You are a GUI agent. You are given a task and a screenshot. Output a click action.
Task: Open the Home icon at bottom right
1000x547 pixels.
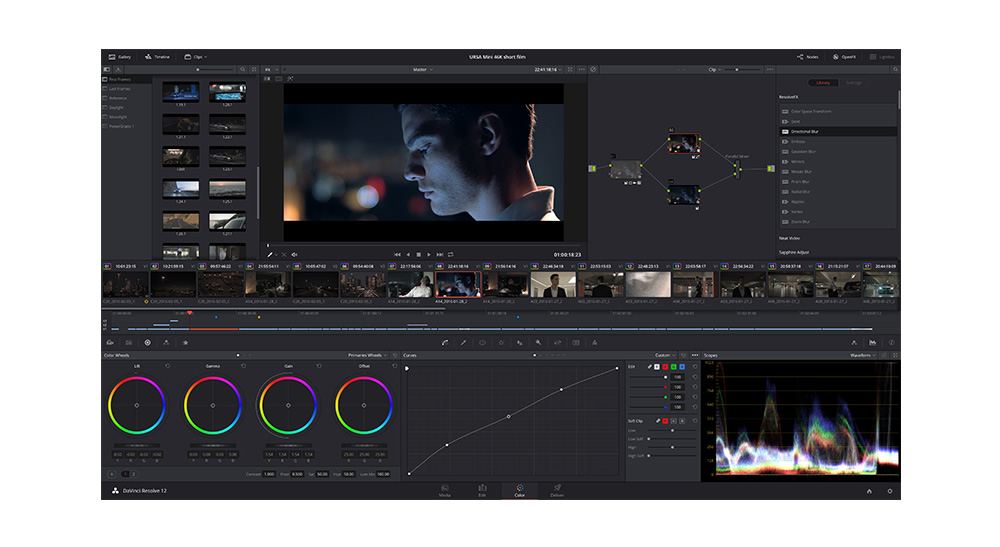click(x=868, y=491)
